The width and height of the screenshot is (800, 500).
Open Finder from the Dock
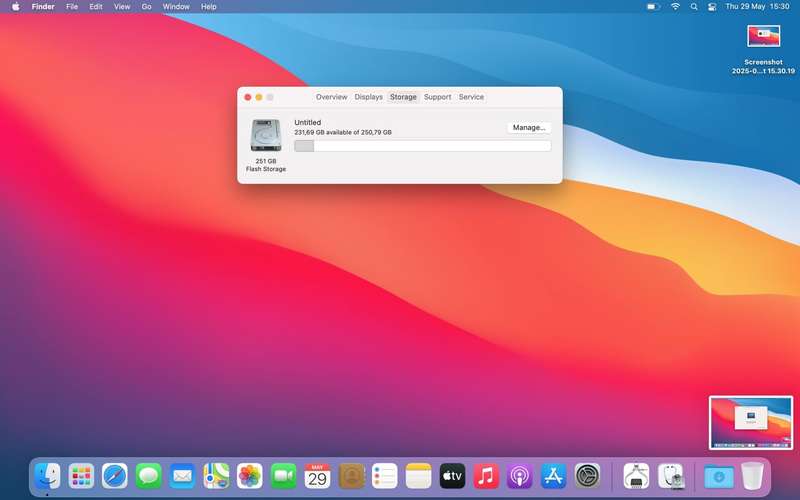pyautogui.click(x=47, y=476)
